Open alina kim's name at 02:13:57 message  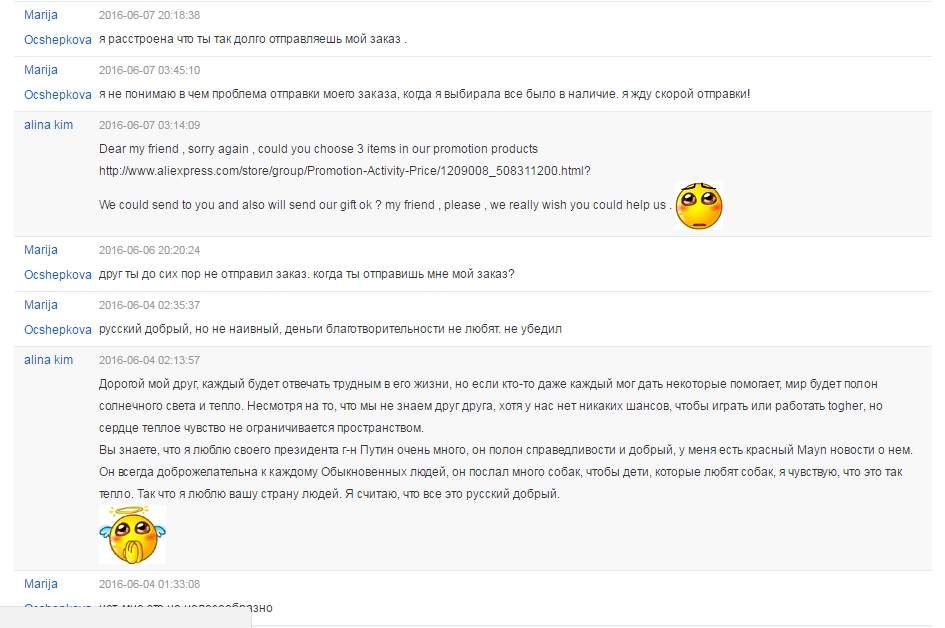point(48,360)
